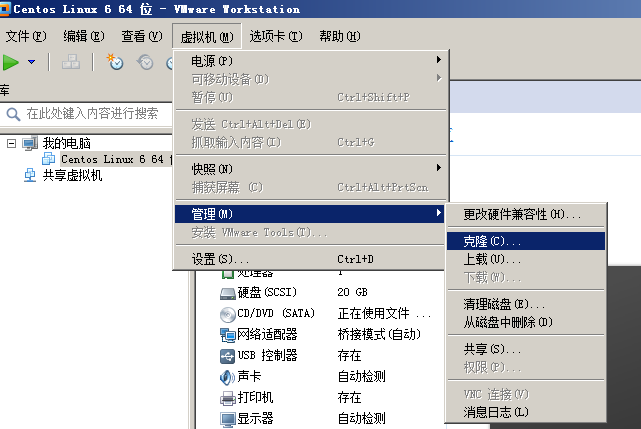Click the revert snapshot toolbar icon

click(145, 62)
